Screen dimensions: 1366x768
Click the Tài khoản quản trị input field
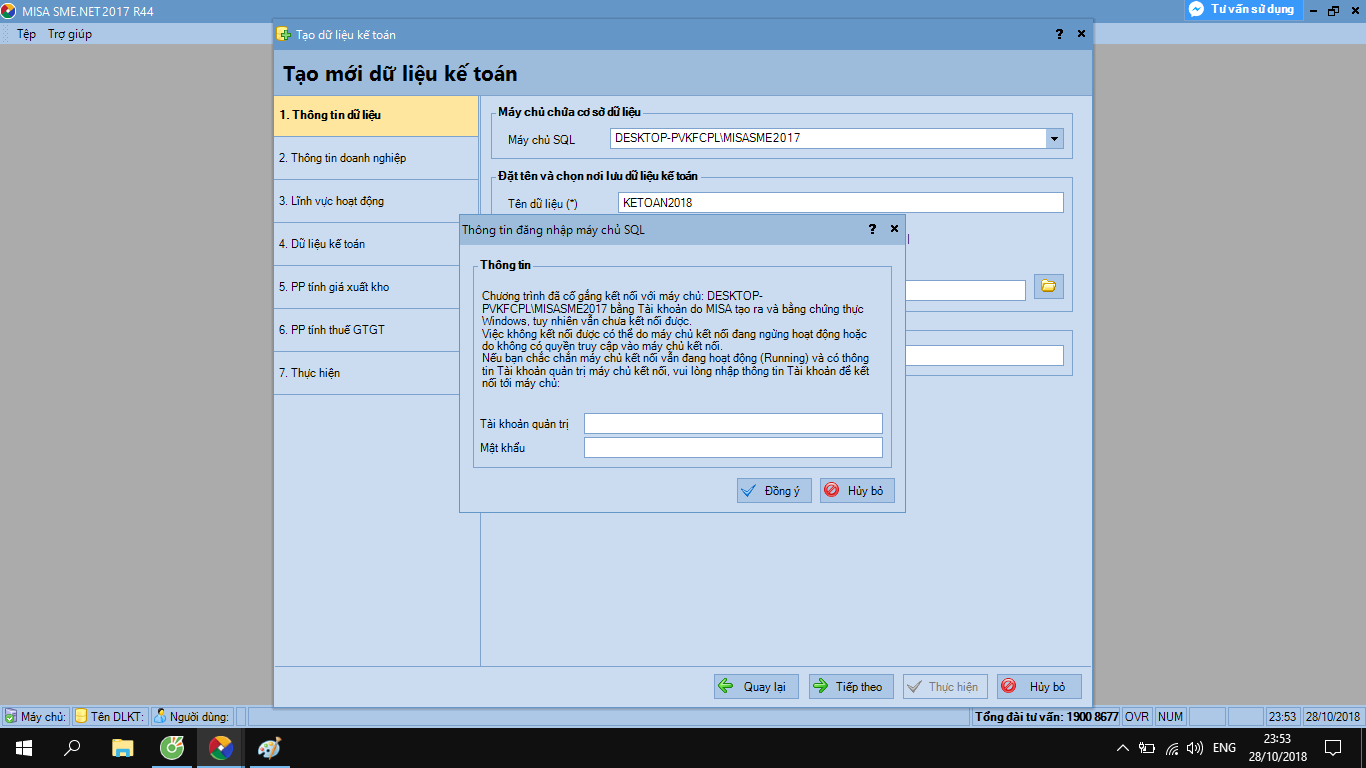733,424
